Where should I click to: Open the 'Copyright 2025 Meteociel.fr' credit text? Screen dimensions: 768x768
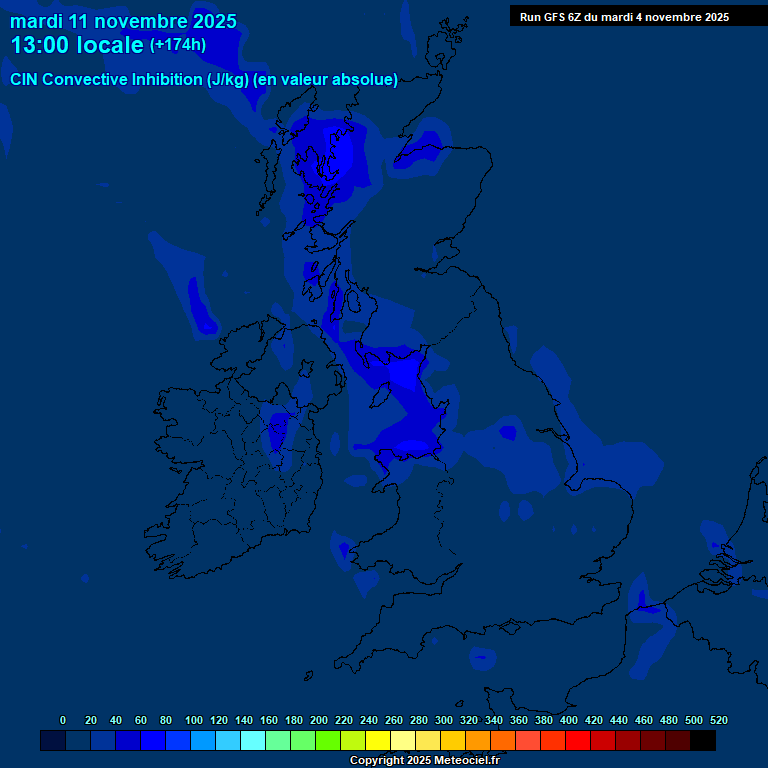[424, 761]
